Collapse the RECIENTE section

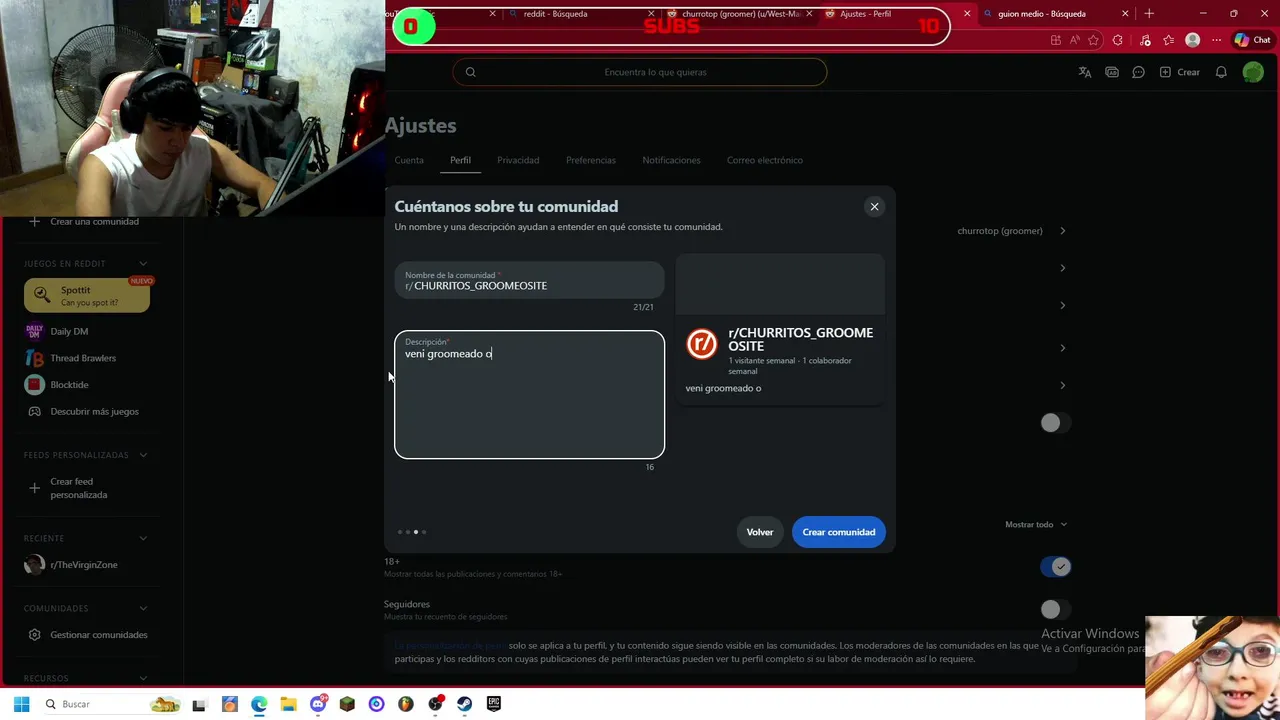tap(143, 538)
